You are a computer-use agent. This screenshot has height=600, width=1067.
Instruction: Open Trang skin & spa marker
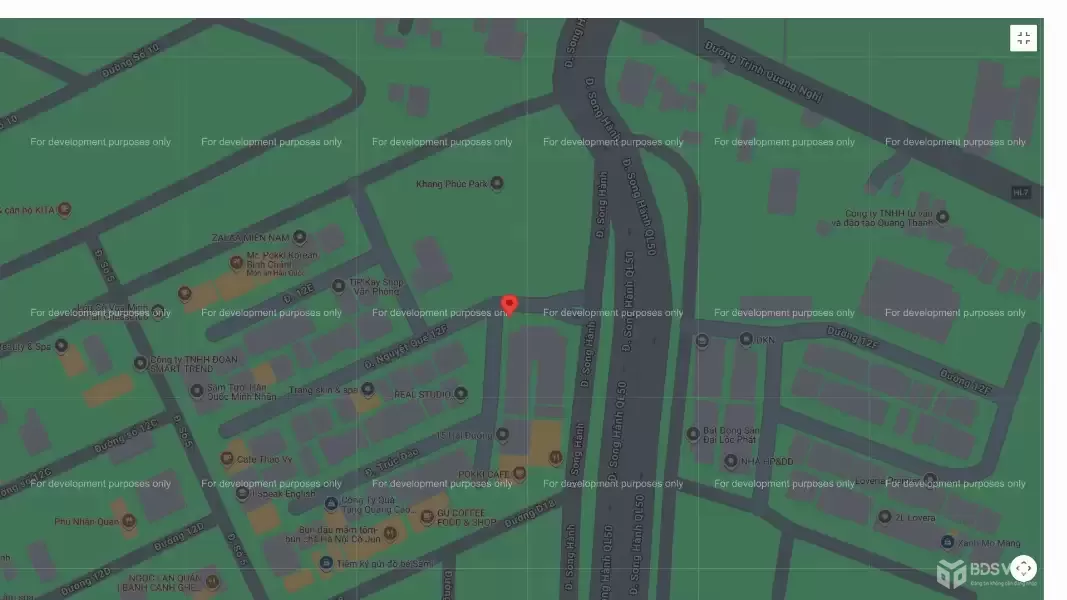pyautogui.click(x=367, y=389)
